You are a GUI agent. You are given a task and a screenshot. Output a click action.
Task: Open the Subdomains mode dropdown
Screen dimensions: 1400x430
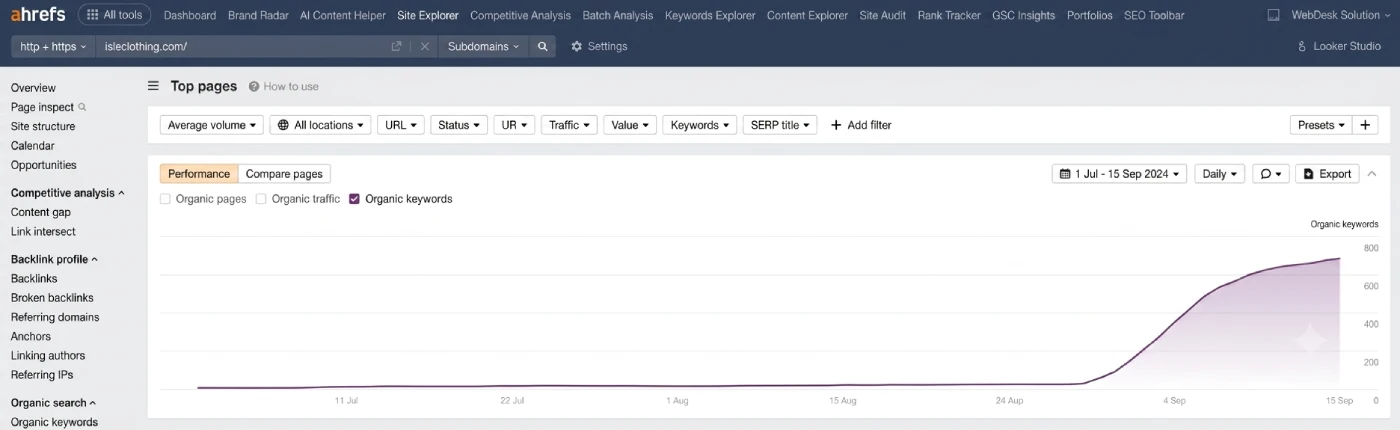(x=484, y=46)
